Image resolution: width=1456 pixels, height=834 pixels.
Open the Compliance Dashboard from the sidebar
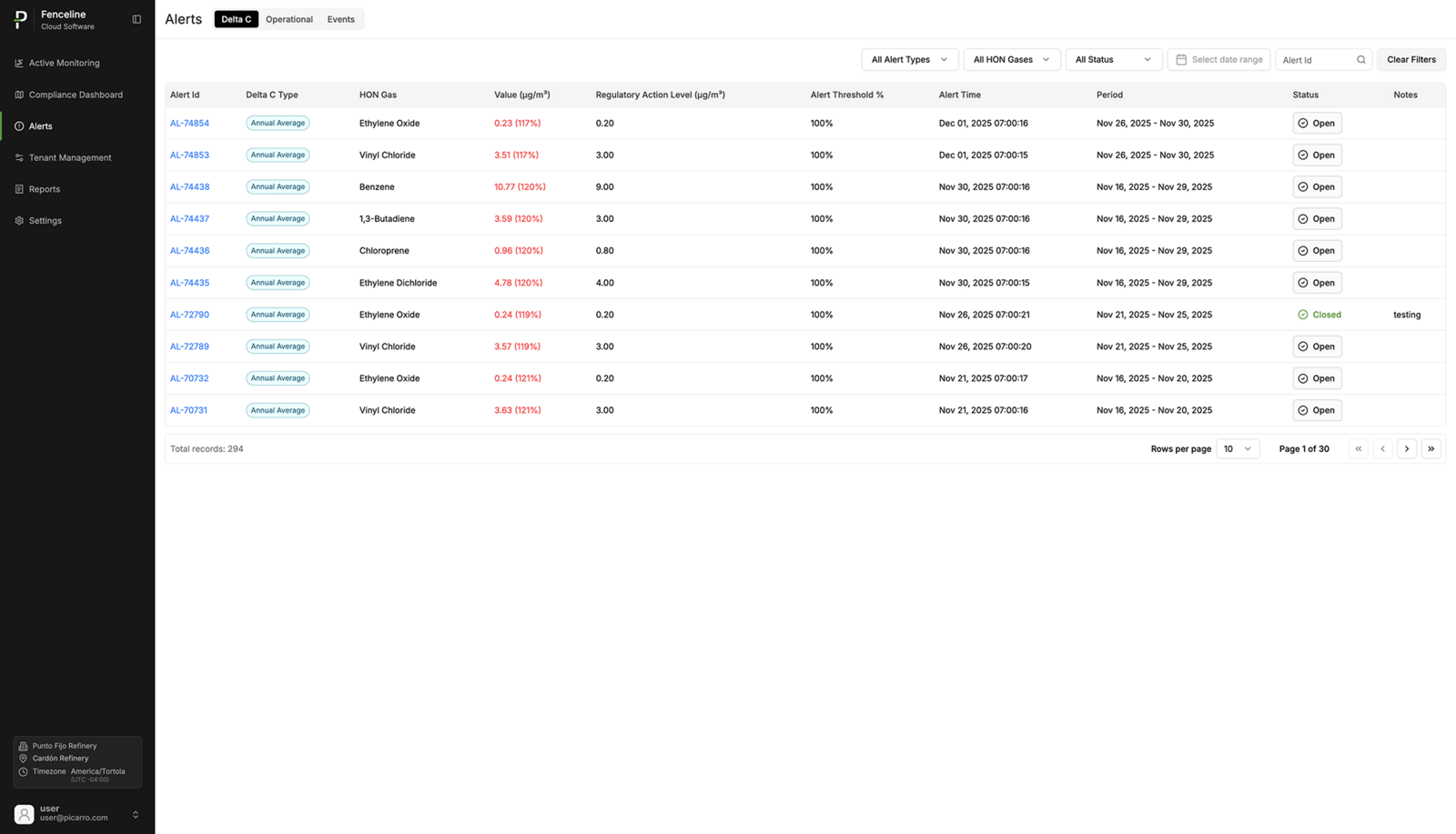coord(76,95)
